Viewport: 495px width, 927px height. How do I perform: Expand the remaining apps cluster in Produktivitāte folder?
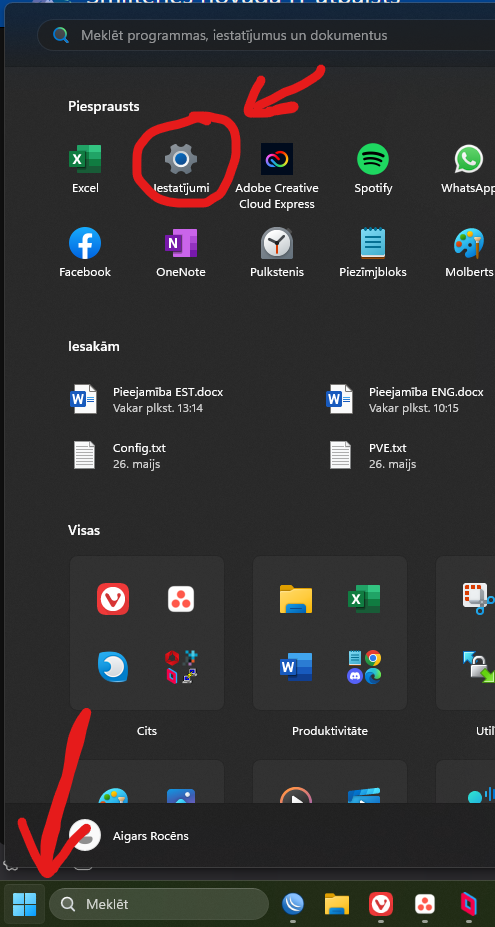click(x=364, y=667)
